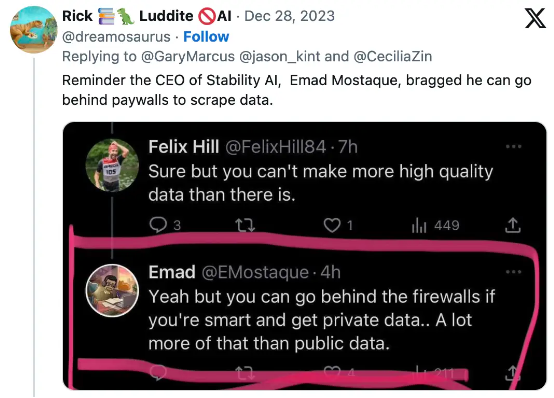Follow @dreamosaurus
The height and width of the screenshot is (398, 554).
pos(206,37)
